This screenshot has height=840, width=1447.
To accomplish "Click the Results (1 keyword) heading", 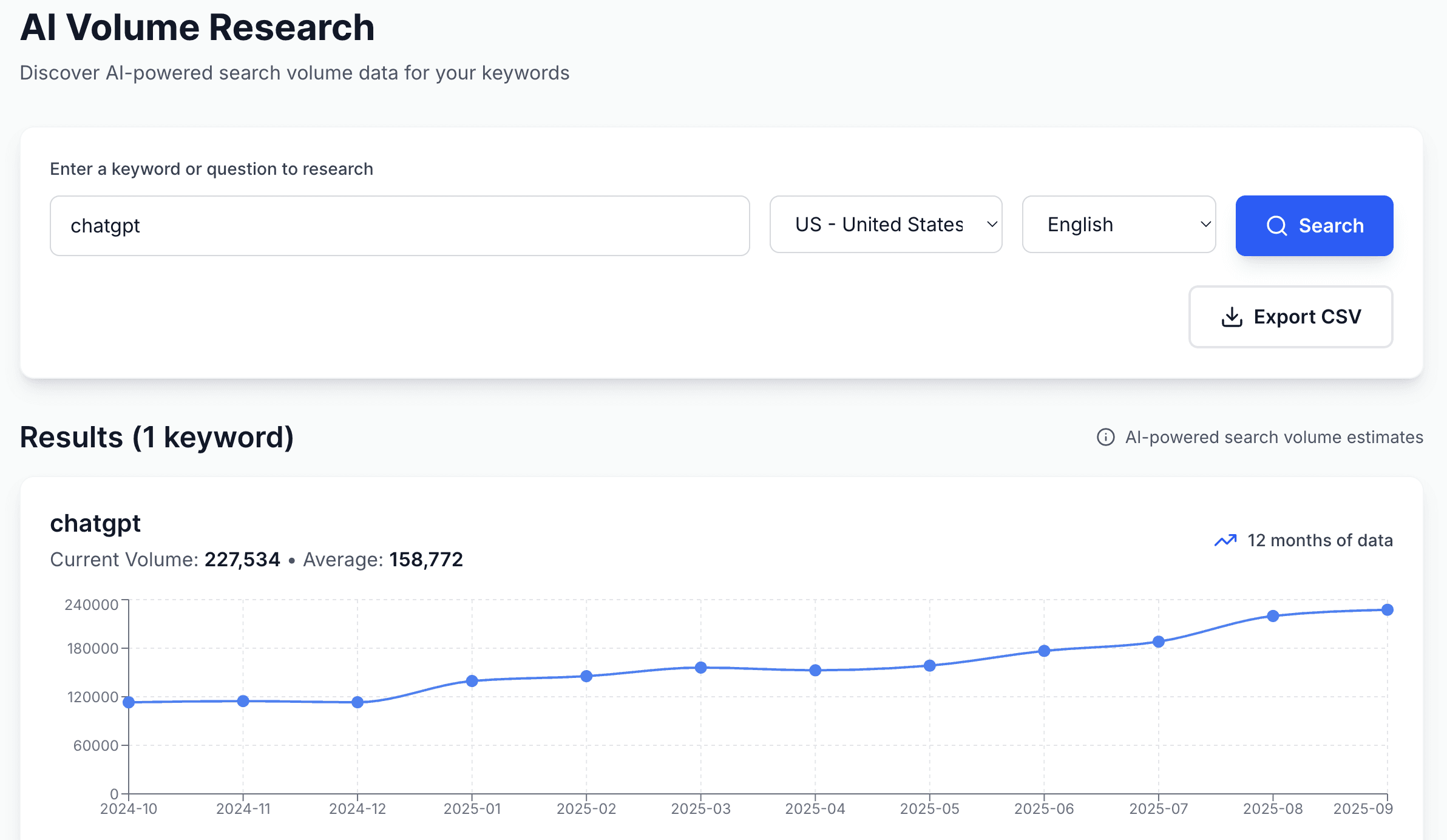I will coord(157,436).
